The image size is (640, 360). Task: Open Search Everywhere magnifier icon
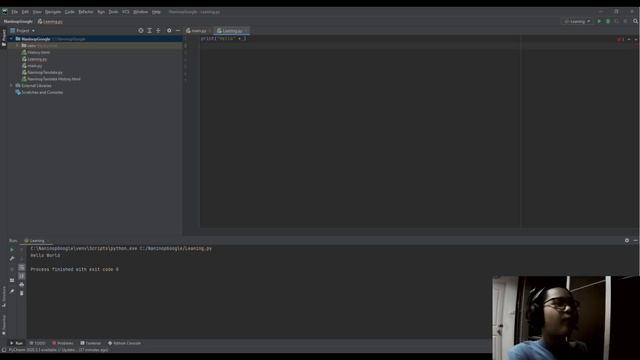coord(636,21)
